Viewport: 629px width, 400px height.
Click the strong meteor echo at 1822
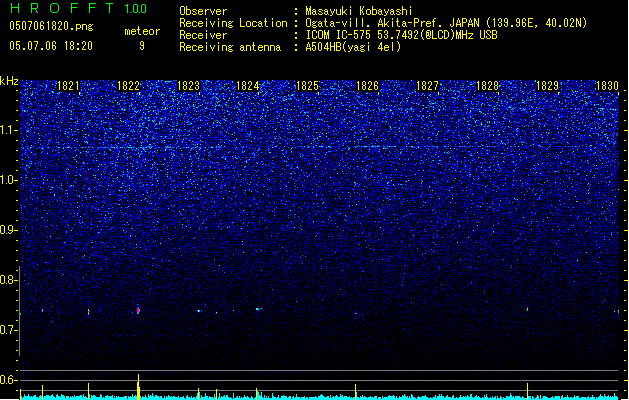pyautogui.click(x=138, y=310)
